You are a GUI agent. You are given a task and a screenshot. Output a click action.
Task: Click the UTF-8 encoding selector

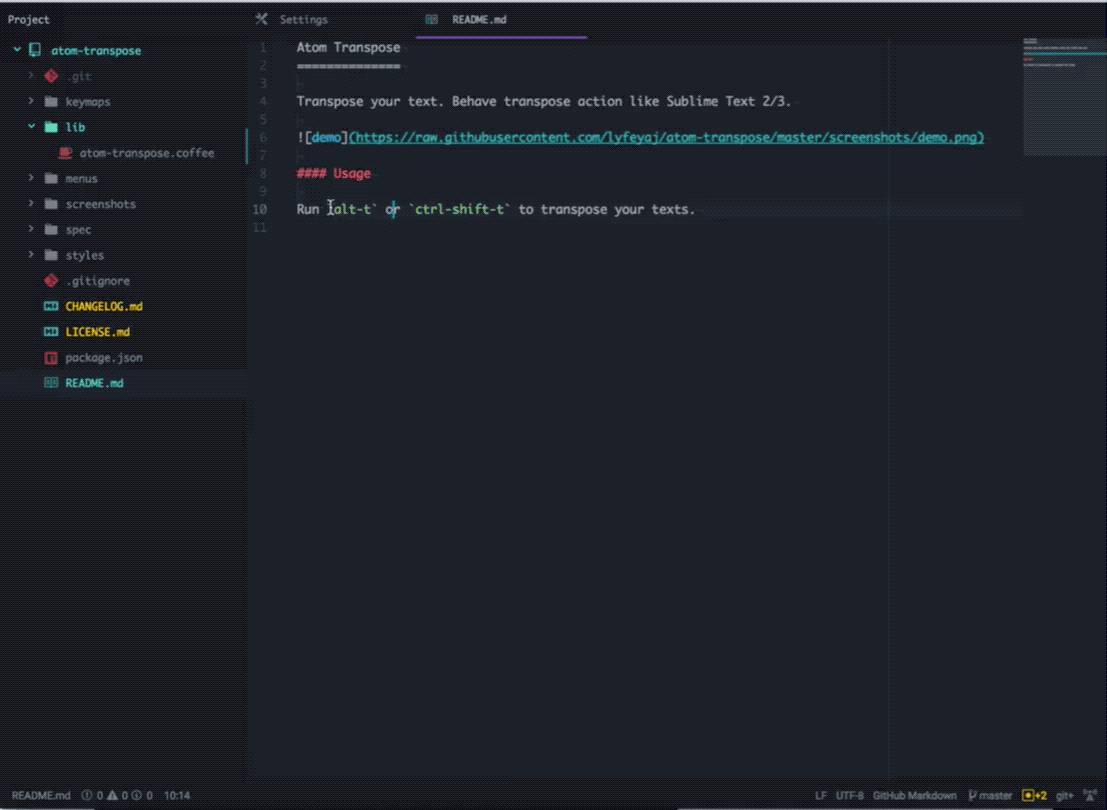click(849, 795)
